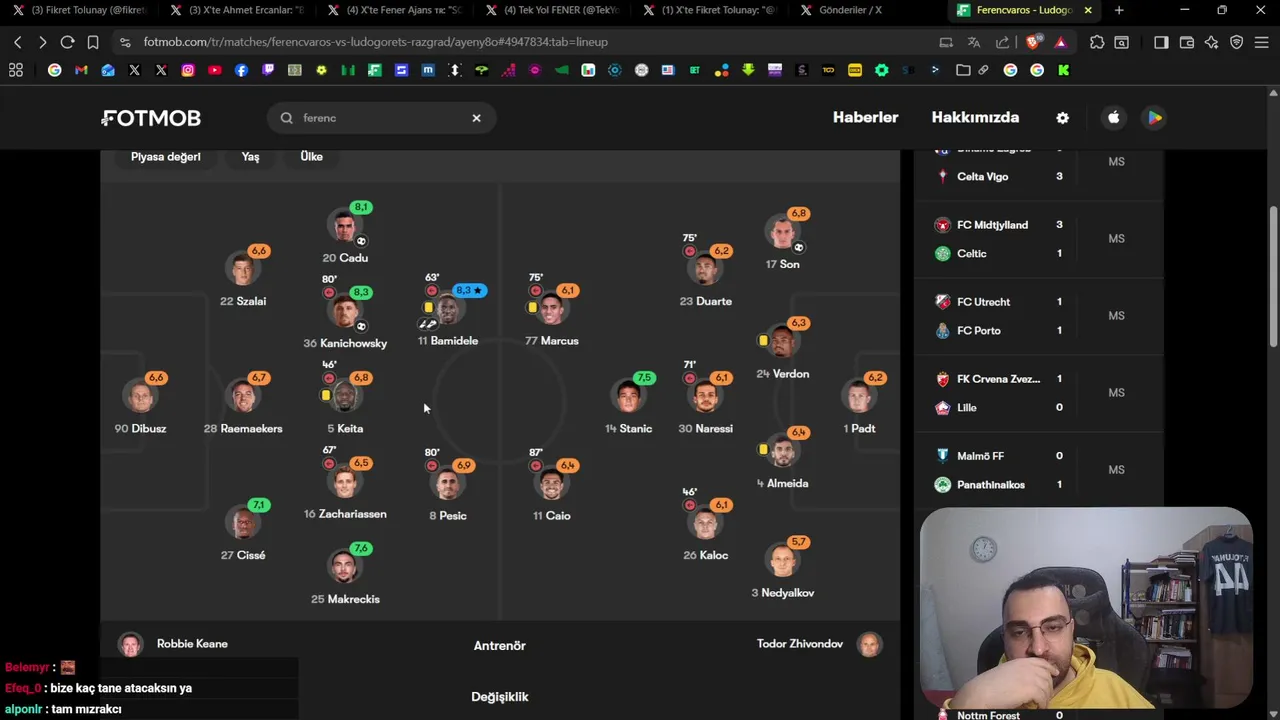Open the Twitch bookmark

coord(268,70)
